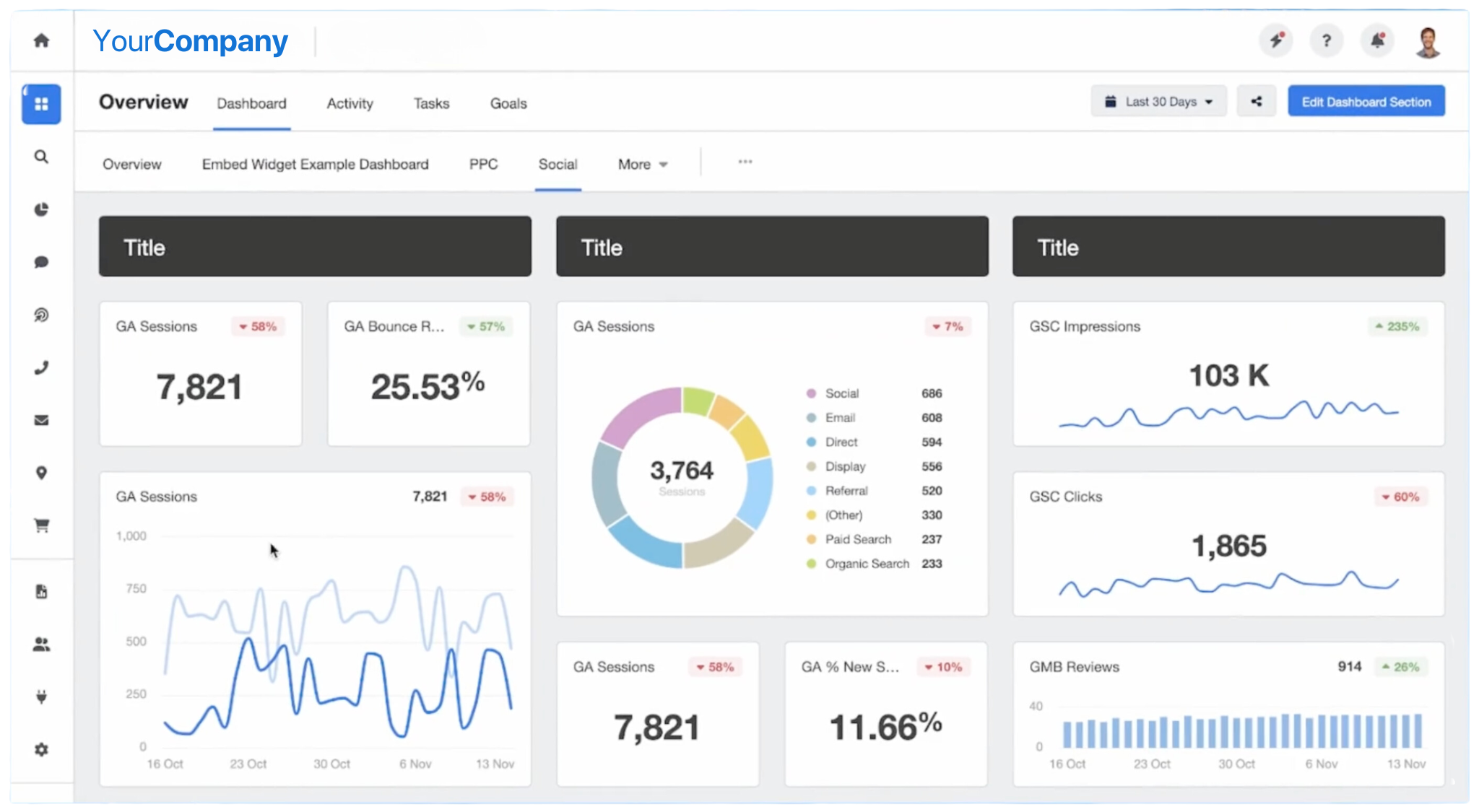Open the integrations plug icon in sidebar
The width and height of the screenshot is (1479, 812).
[x=41, y=697]
